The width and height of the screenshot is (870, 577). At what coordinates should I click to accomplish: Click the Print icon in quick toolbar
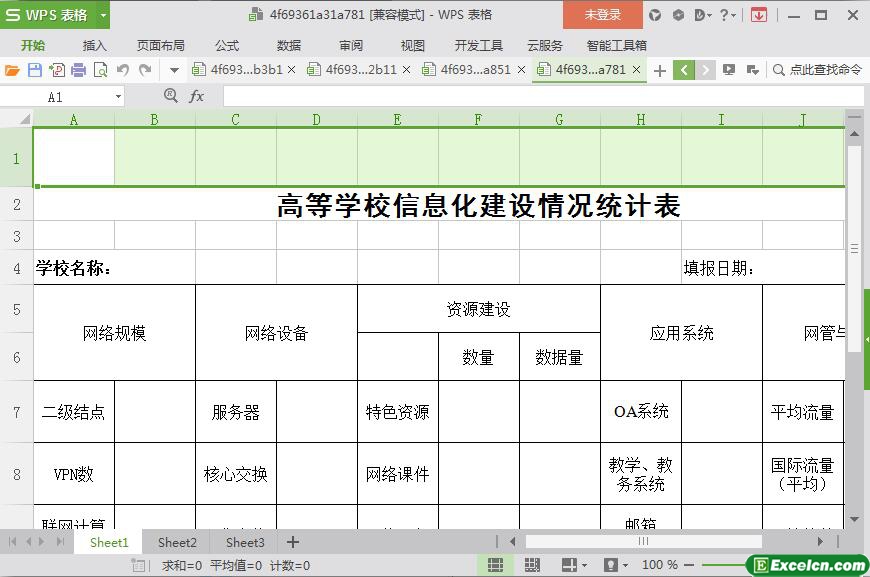tap(79, 70)
